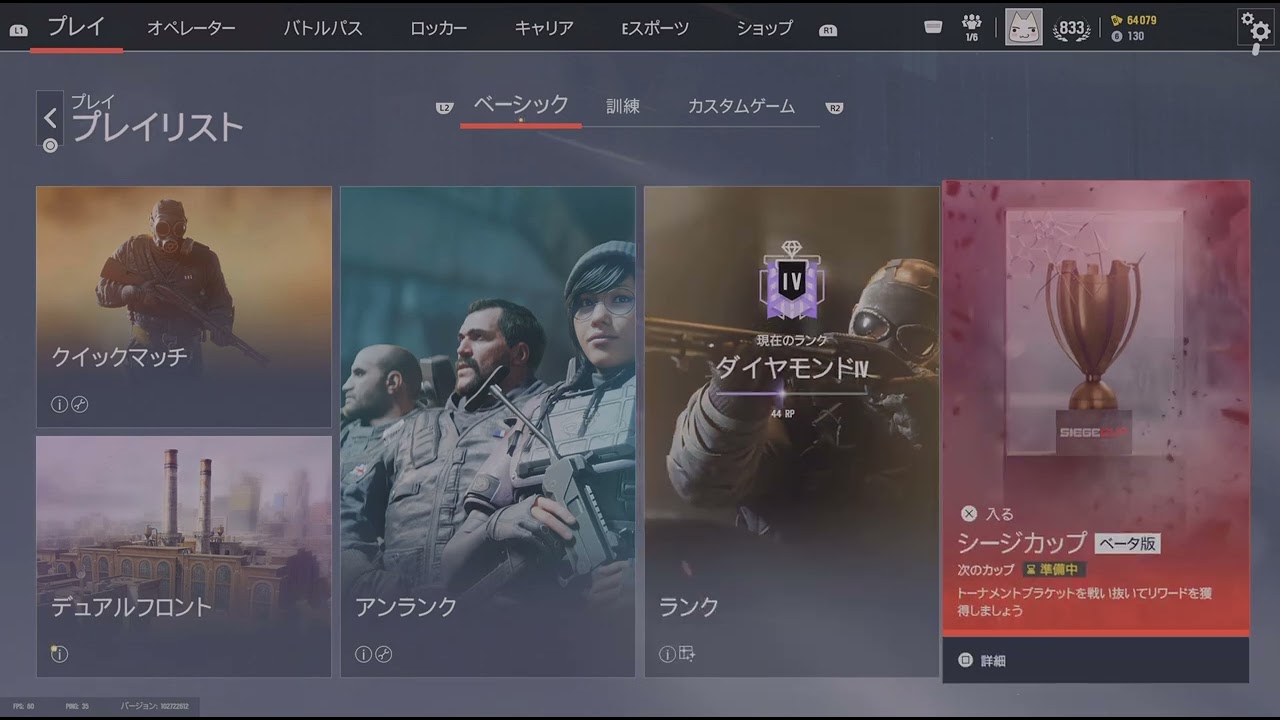
Task: Show info for クイックマッチ
Action: point(59,404)
